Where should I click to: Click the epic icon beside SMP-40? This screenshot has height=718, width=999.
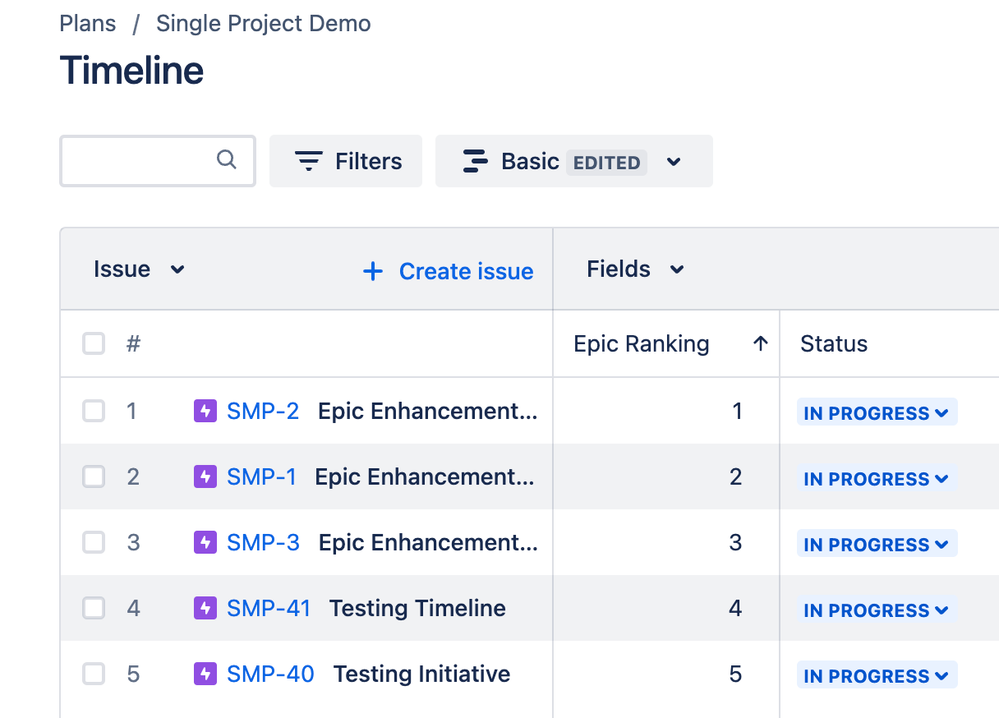[x=205, y=673]
